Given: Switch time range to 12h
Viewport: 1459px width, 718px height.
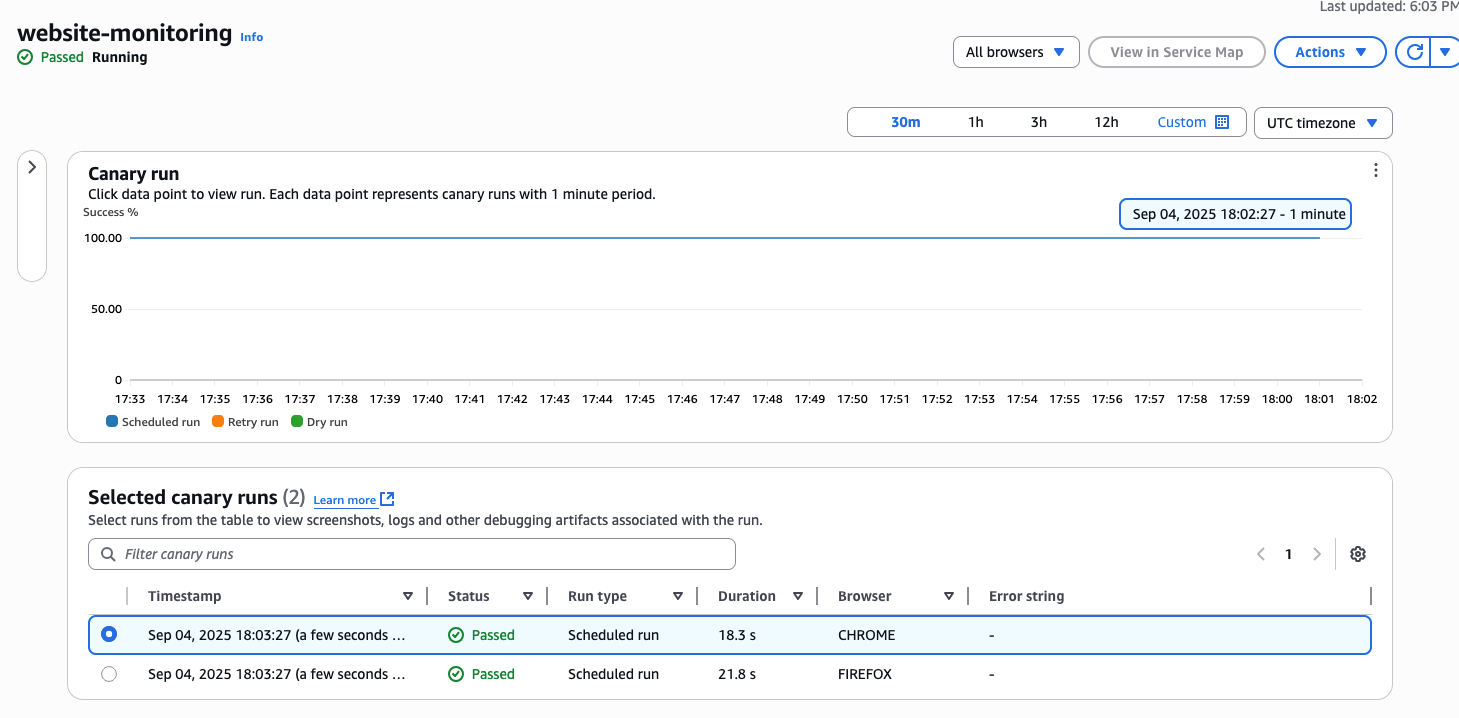Looking at the screenshot, I should point(1106,122).
